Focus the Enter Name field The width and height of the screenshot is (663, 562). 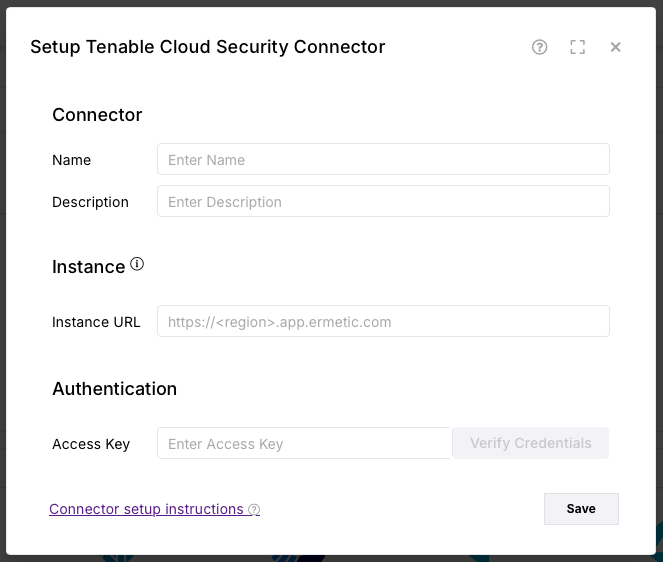click(x=383, y=159)
